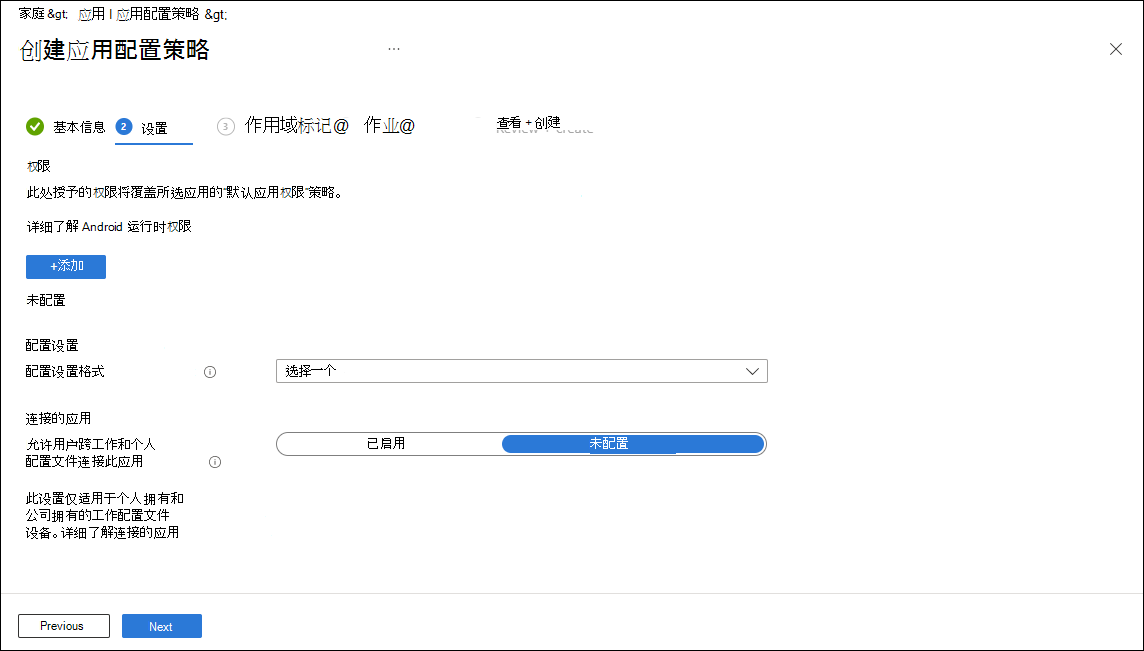Screen dimensions: 1144x651
Task: Click the step 3 circle icon beside 作用域标记
Action: 225,125
